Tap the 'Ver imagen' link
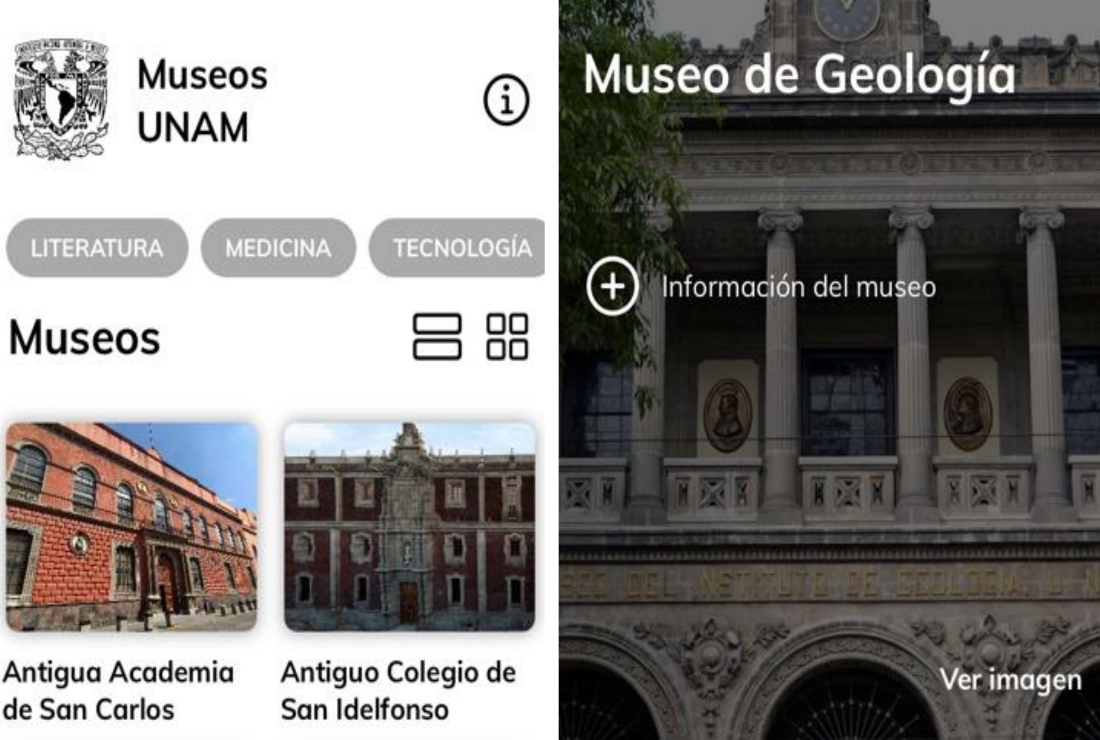Viewport: 1100px width, 740px height. click(1010, 680)
